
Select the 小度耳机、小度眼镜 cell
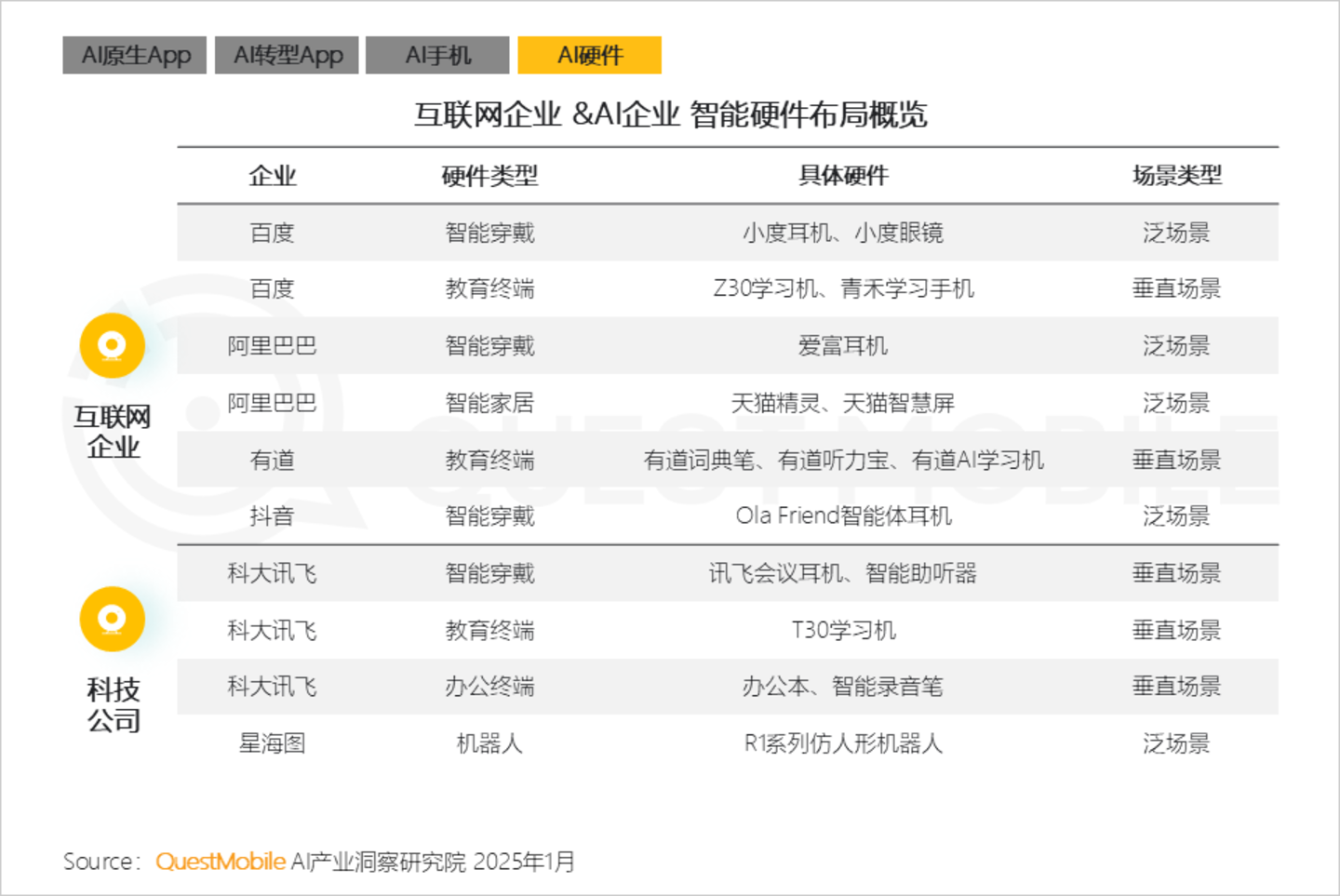tap(843, 233)
